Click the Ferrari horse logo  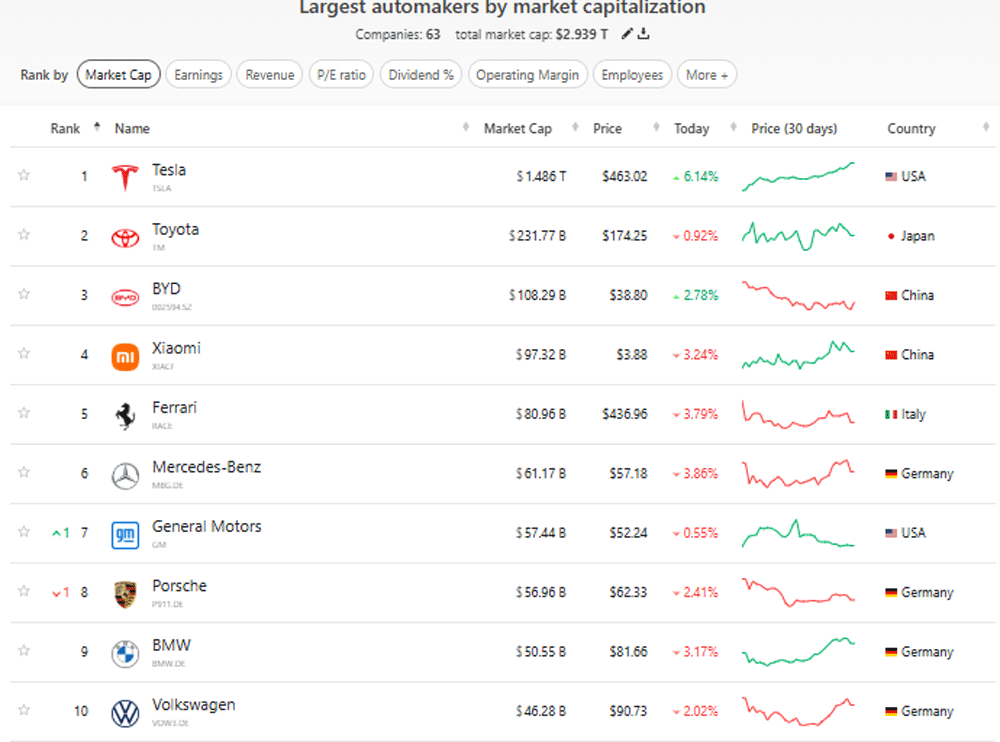coord(125,415)
